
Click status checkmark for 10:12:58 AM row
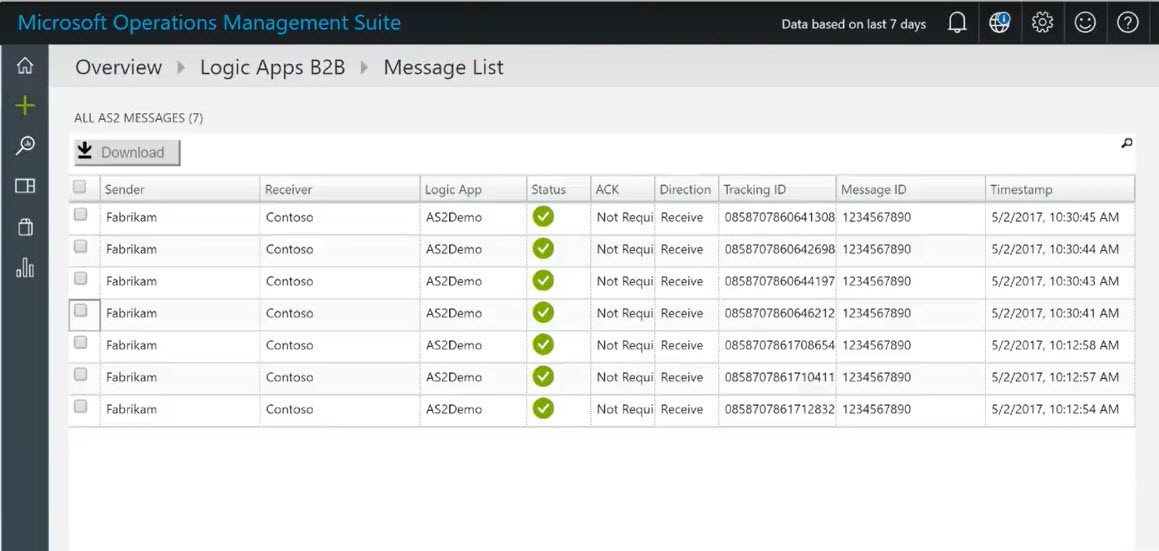pyautogui.click(x=543, y=345)
